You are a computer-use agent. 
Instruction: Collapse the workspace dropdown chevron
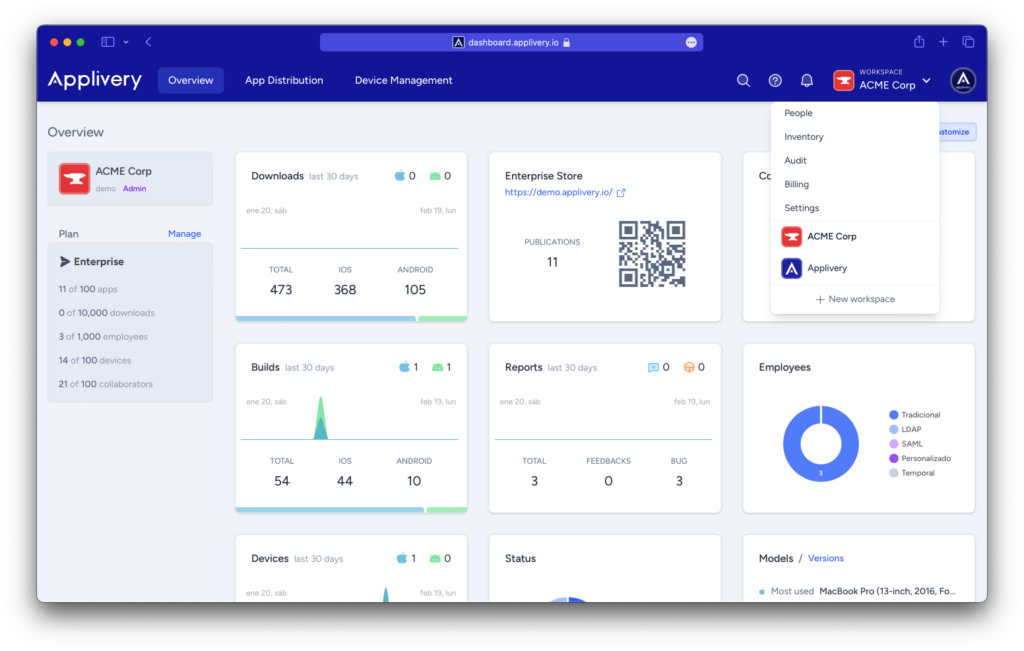point(927,81)
